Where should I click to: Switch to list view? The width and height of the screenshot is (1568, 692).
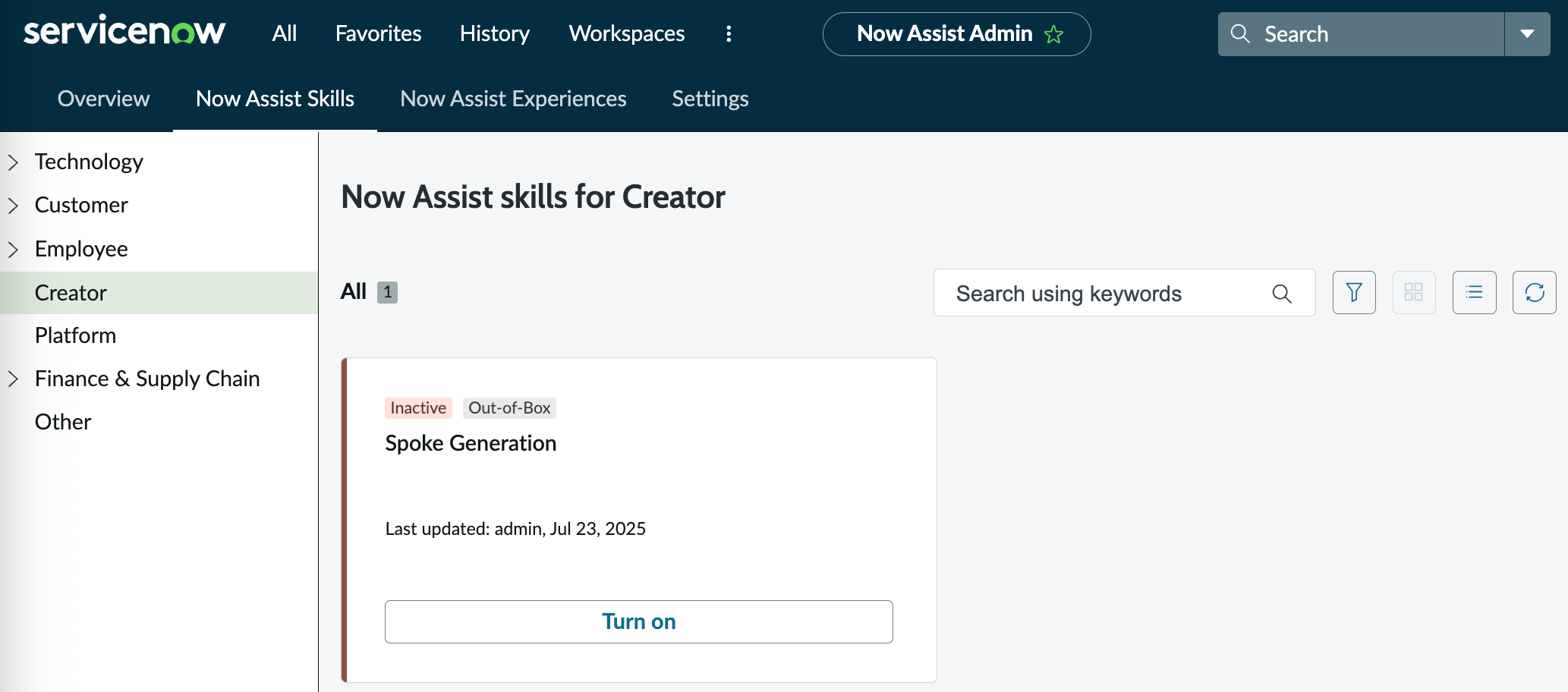pos(1475,292)
